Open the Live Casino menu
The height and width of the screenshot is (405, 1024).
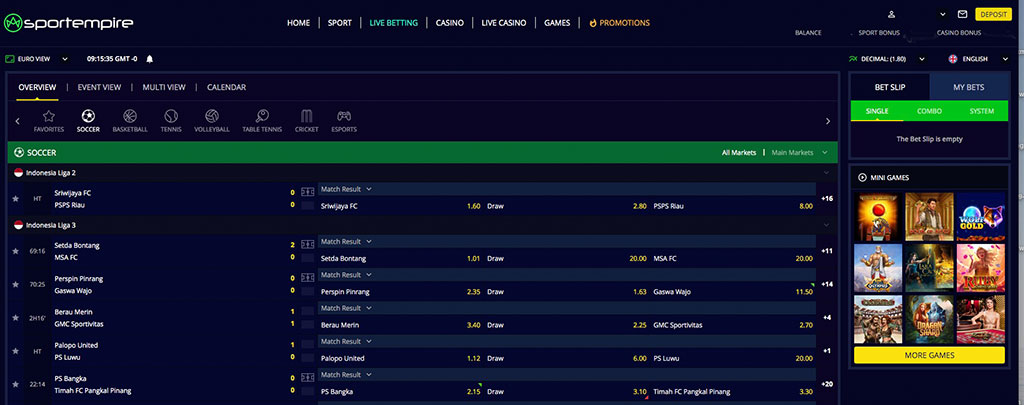point(504,23)
